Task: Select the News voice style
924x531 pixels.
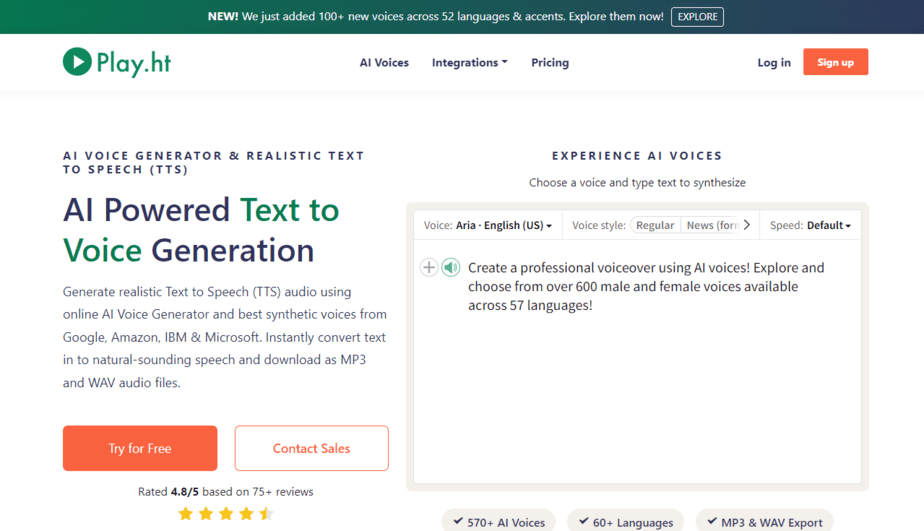Action: pos(712,225)
